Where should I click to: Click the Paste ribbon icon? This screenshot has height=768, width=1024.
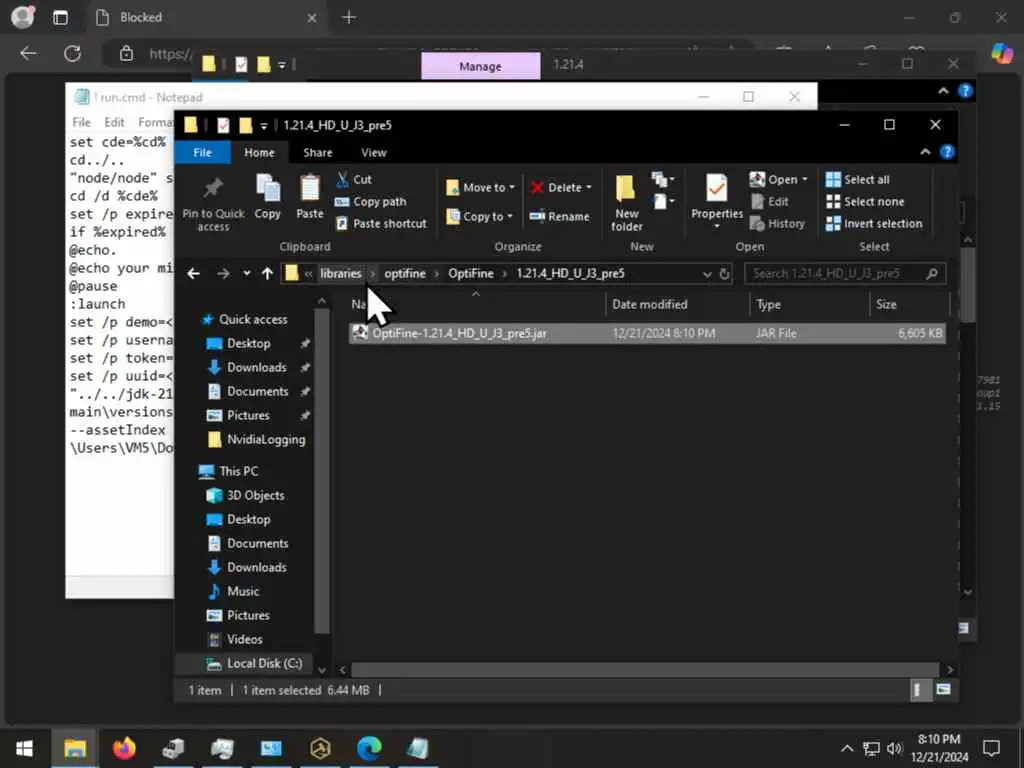[310, 197]
